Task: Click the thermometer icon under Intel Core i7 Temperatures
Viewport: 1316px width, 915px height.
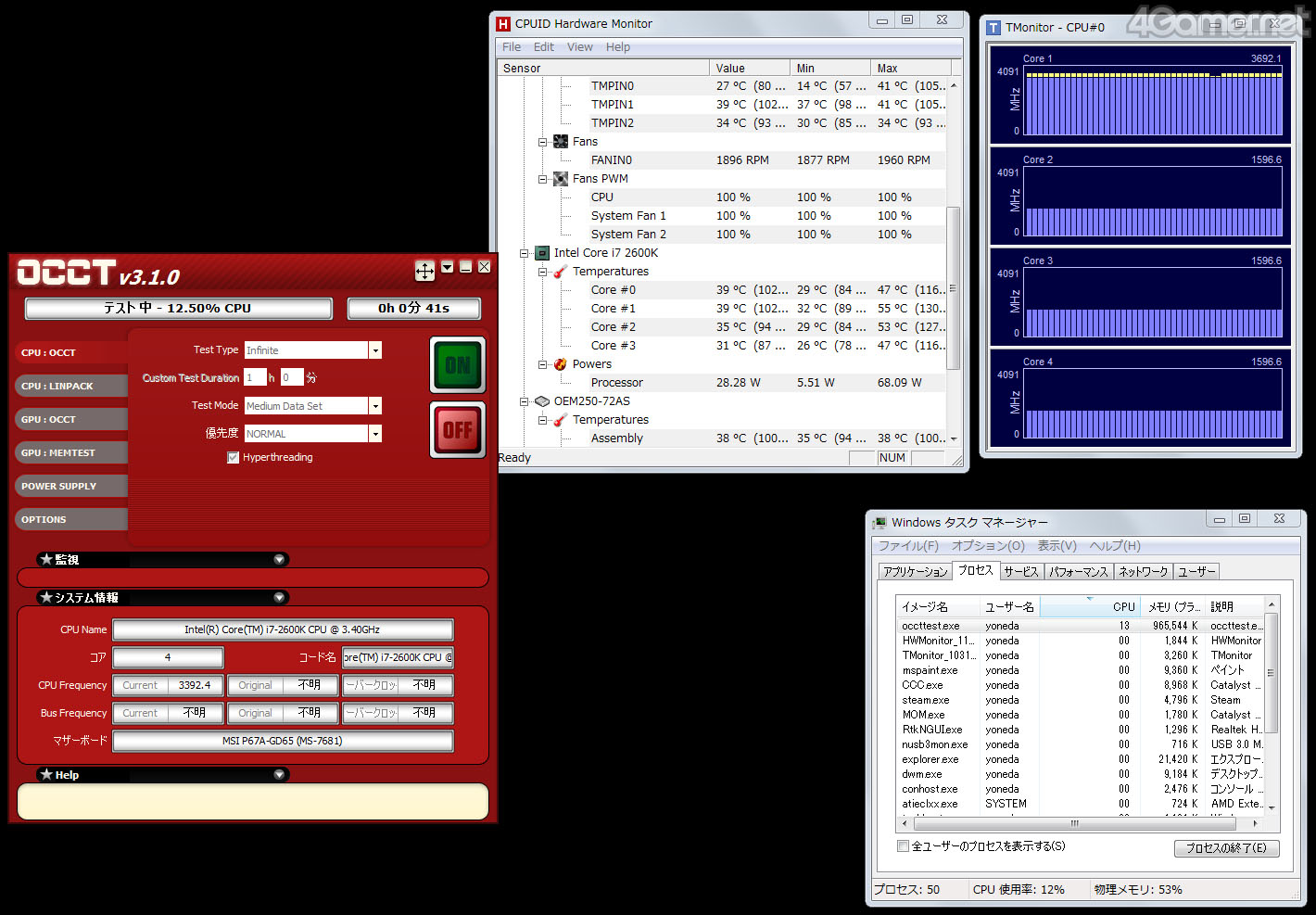Action: pos(561,272)
